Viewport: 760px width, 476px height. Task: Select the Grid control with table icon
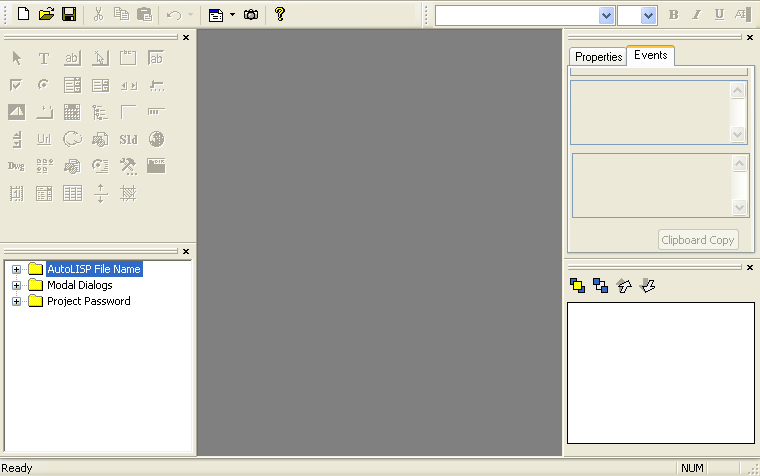coord(72,193)
